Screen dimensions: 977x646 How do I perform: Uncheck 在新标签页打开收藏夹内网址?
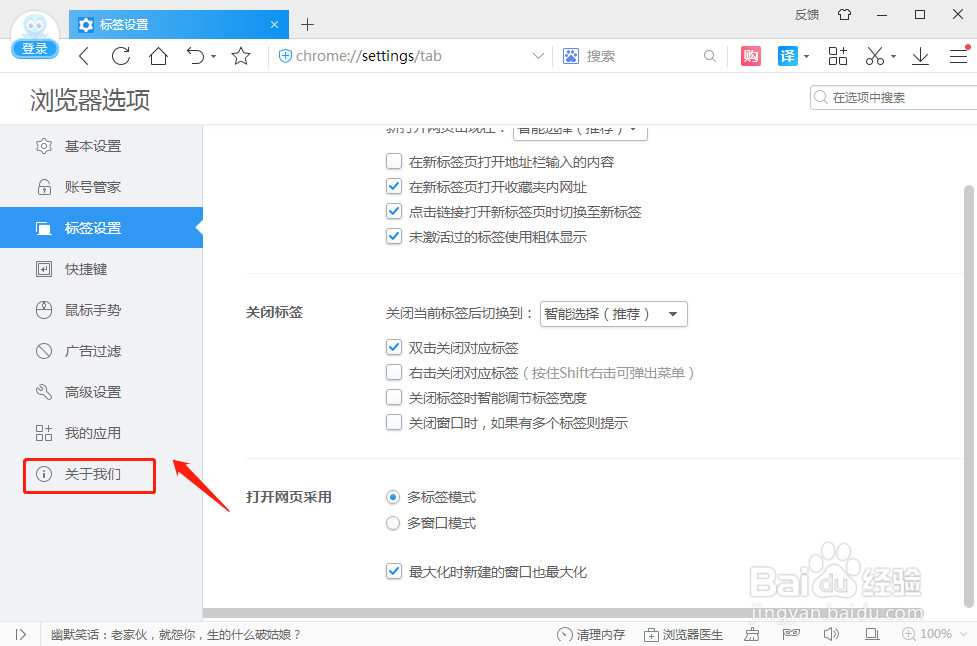pos(394,186)
